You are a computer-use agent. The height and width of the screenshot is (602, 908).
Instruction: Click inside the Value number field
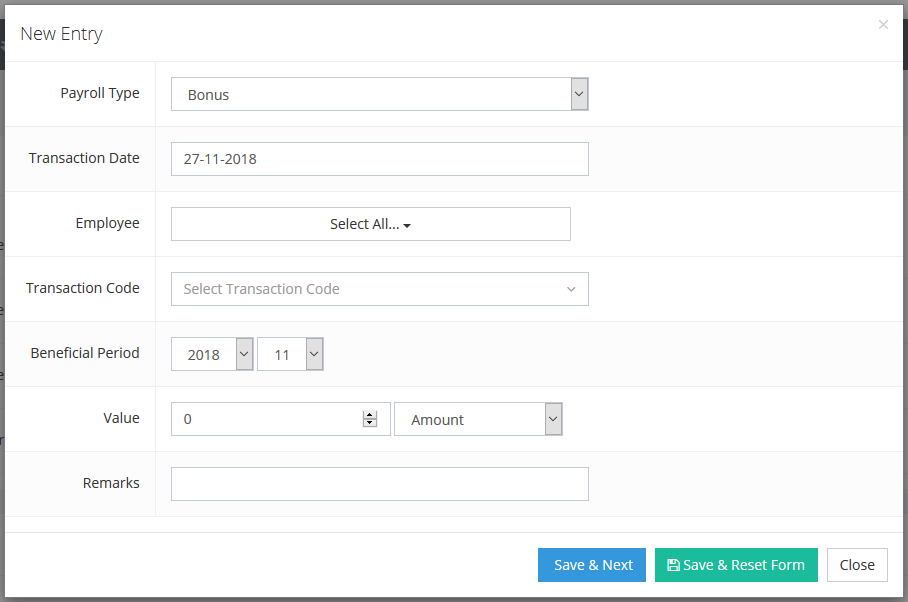click(265, 420)
